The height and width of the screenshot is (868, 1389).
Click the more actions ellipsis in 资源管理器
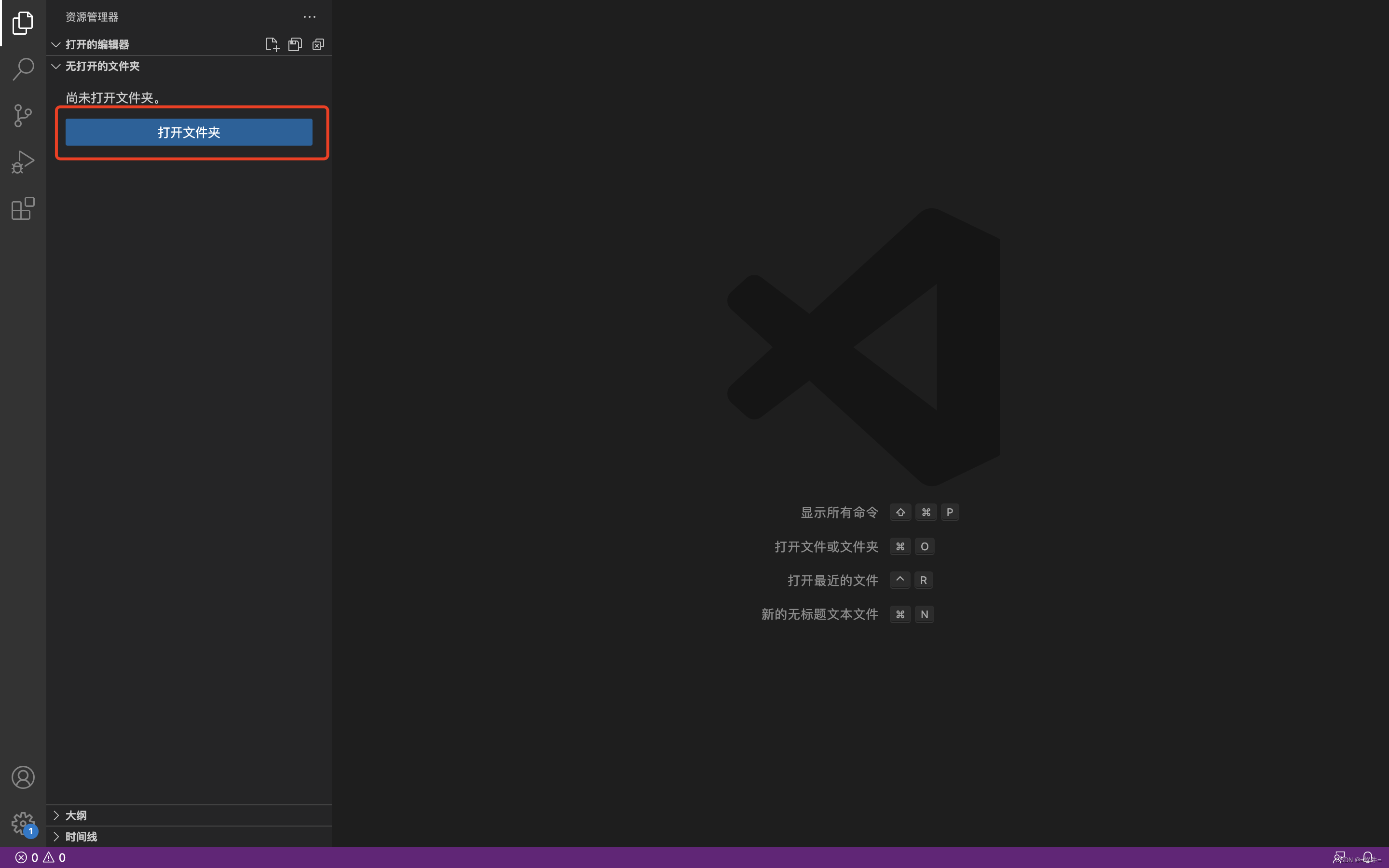(309, 17)
